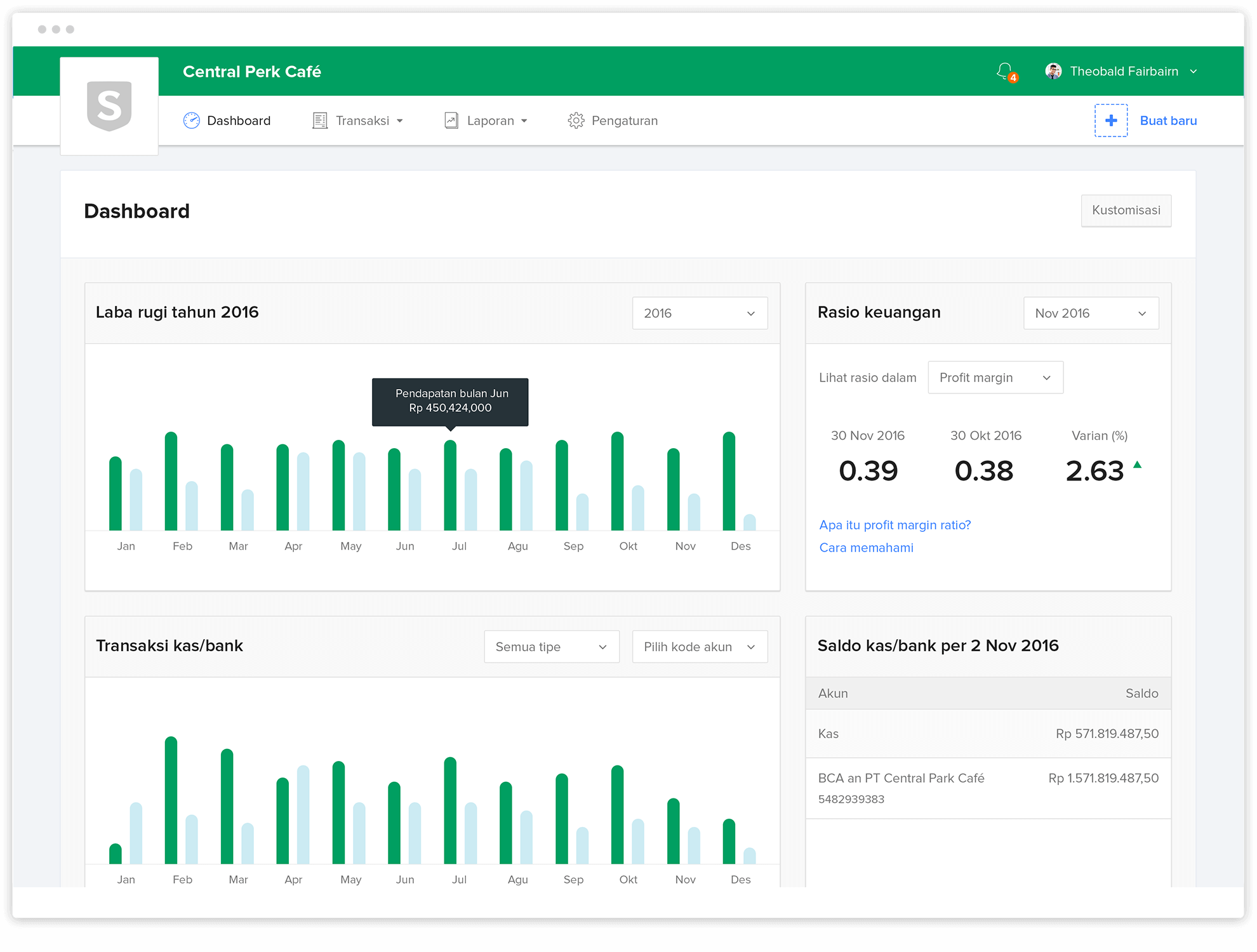Screen dimensions: 1257x952
Task: Open the notification bell icon
Action: pyautogui.click(x=1006, y=72)
